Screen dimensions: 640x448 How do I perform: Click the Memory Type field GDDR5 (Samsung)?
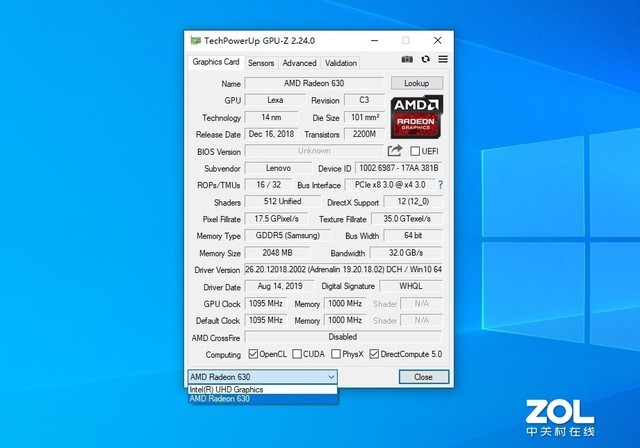288,235
